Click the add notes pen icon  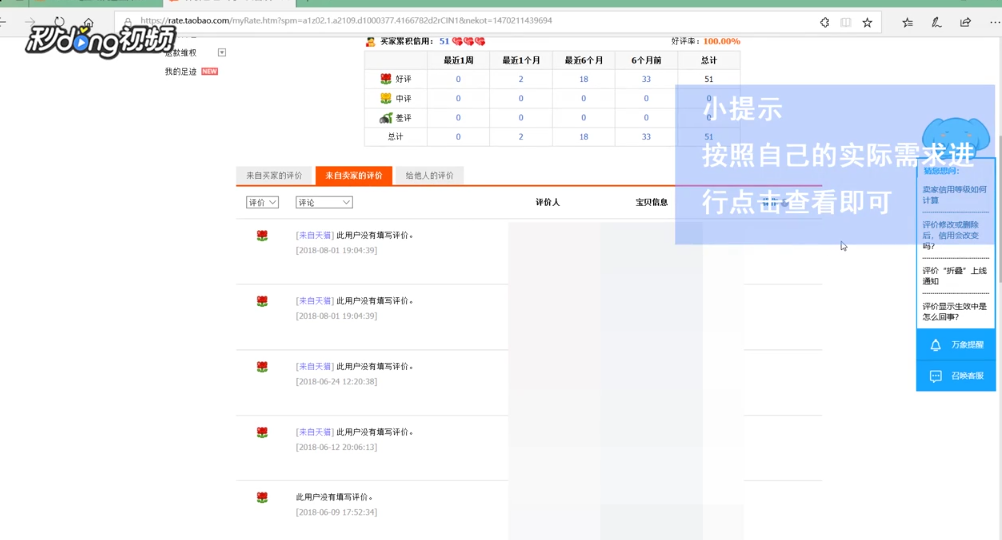[x=936, y=22]
